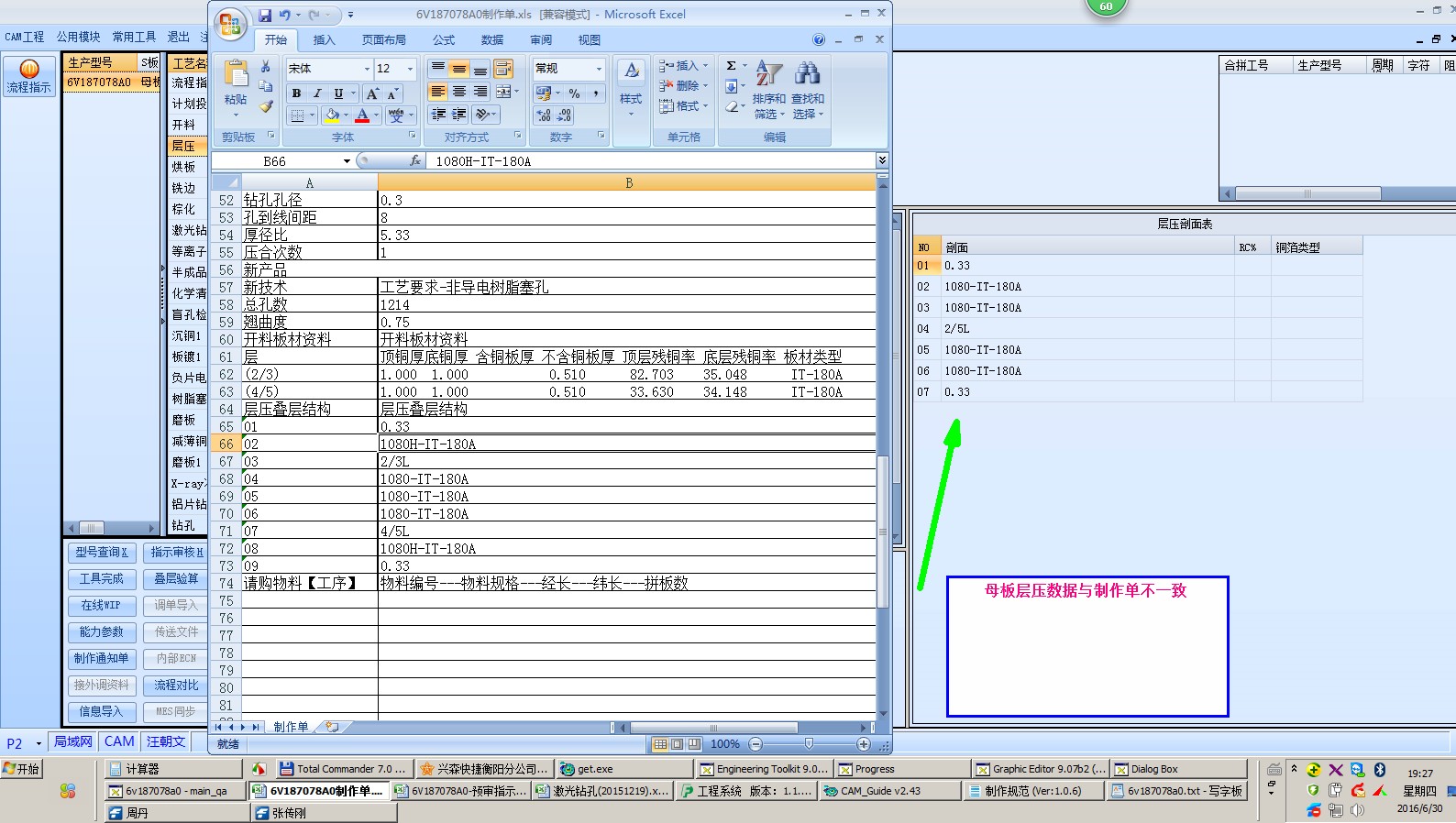Toggle left text alignment
The width and height of the screenshot is (1456, 823).
438,92
